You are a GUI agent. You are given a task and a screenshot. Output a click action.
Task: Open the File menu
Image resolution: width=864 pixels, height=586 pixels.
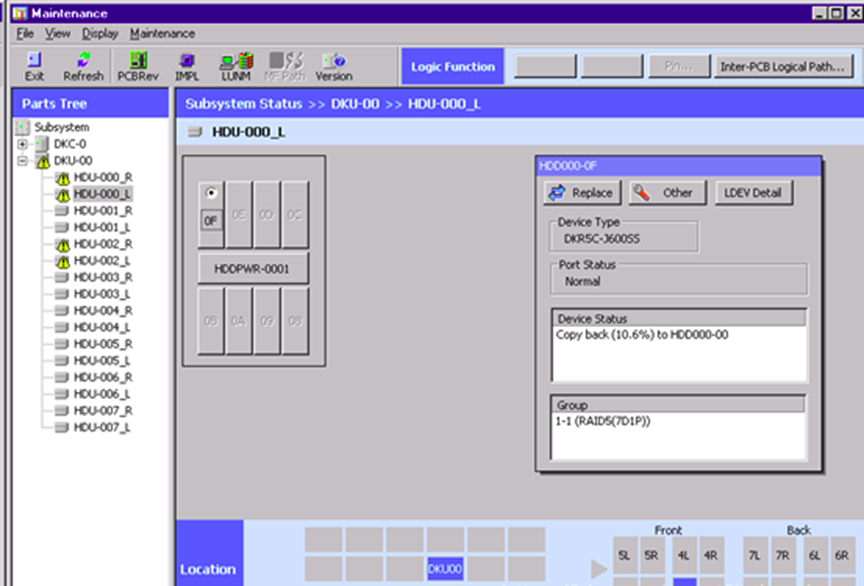25,33
